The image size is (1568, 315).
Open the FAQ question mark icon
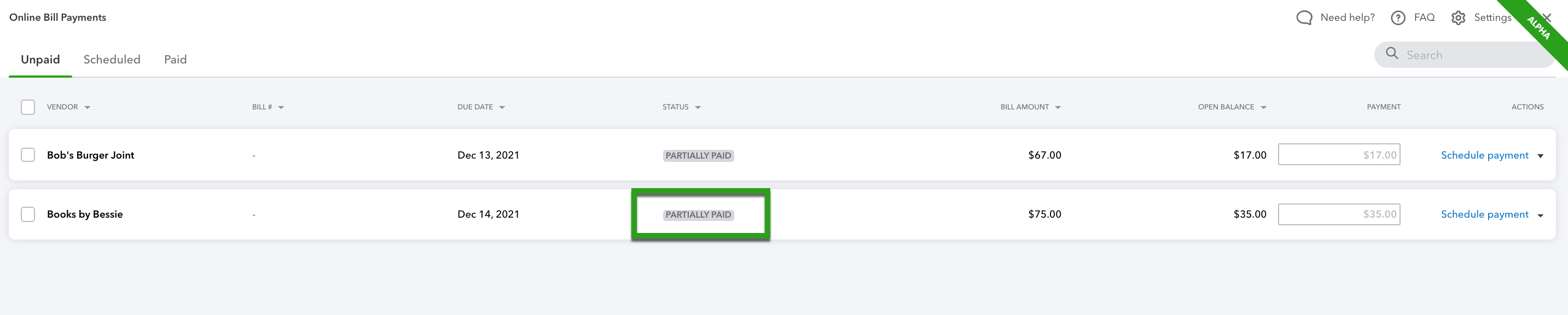click(x=1398, y=17)
